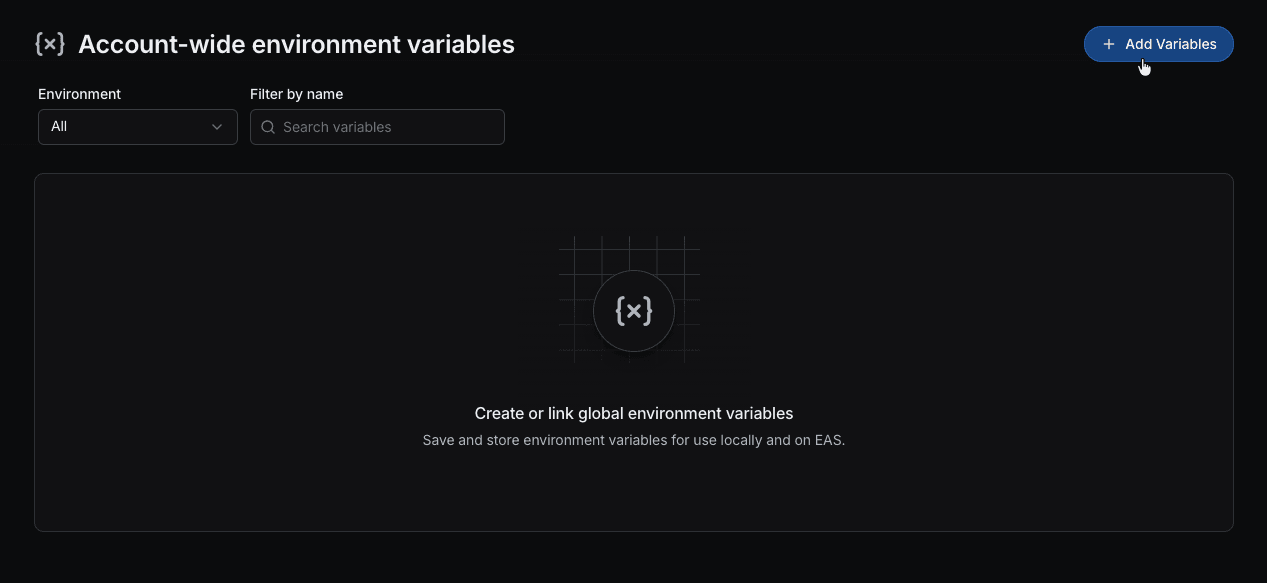Click the "Filter by name" label

[x=296, y=94]
